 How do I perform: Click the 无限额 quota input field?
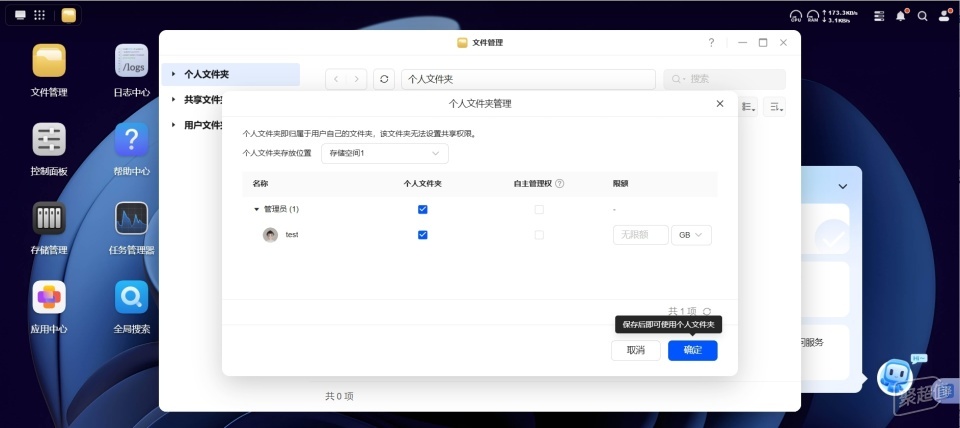640,235
